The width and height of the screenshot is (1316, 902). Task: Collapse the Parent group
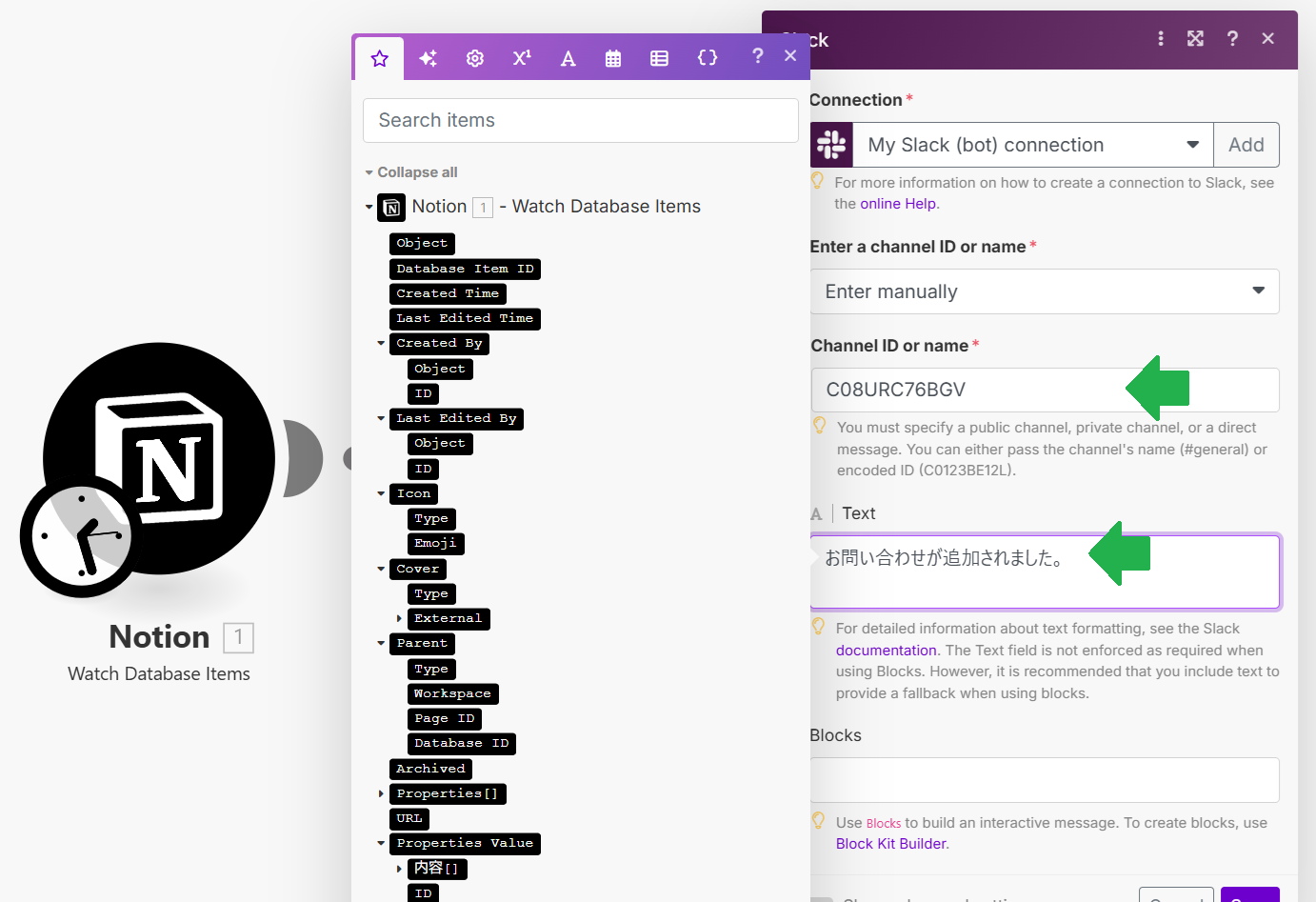pos(381,643)
